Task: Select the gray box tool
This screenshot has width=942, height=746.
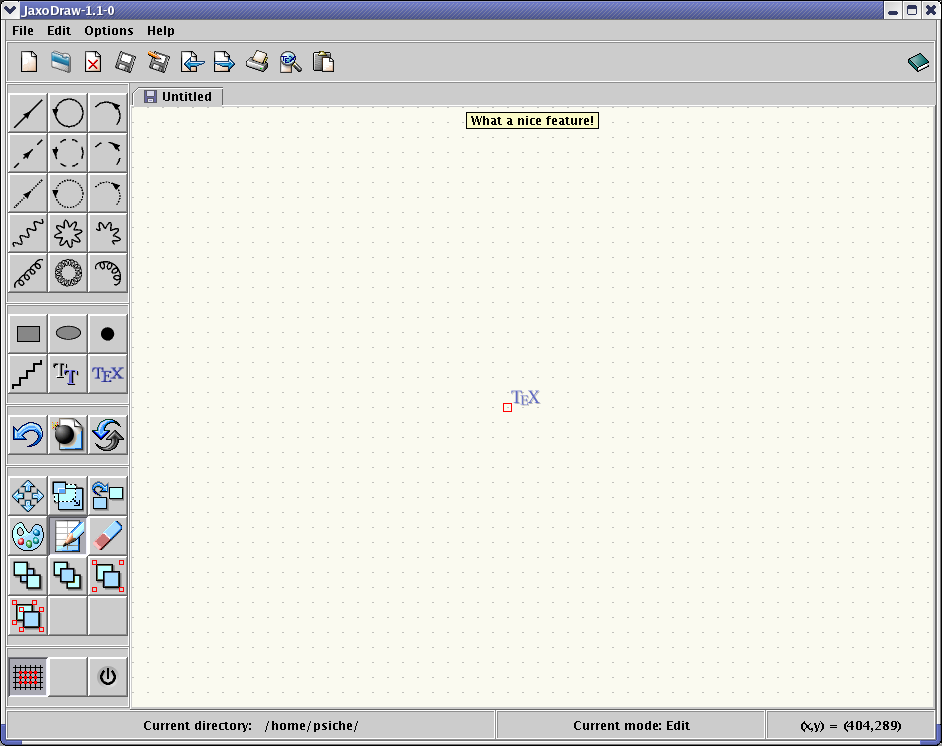Action: pyautogui.click(x=28, y=334)
